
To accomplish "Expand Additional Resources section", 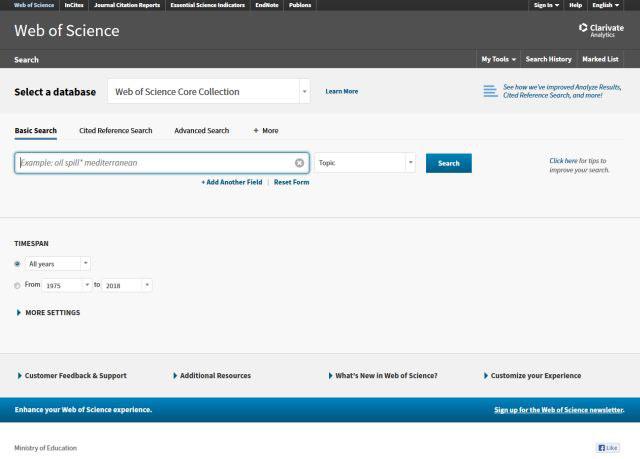I will pyautogui.click(x=212, y=375).
